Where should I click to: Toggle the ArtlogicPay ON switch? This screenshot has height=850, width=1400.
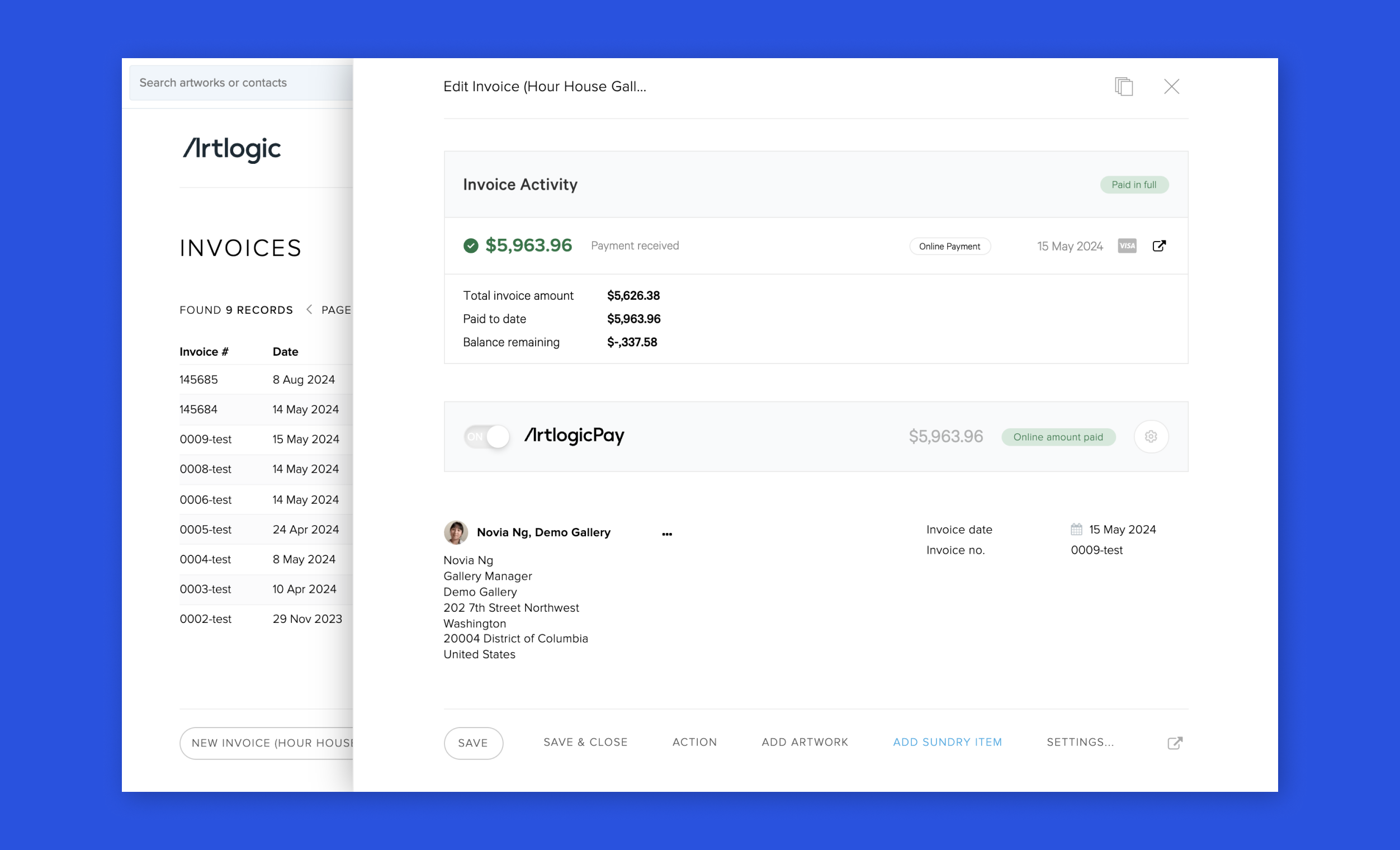click(486, 436)
